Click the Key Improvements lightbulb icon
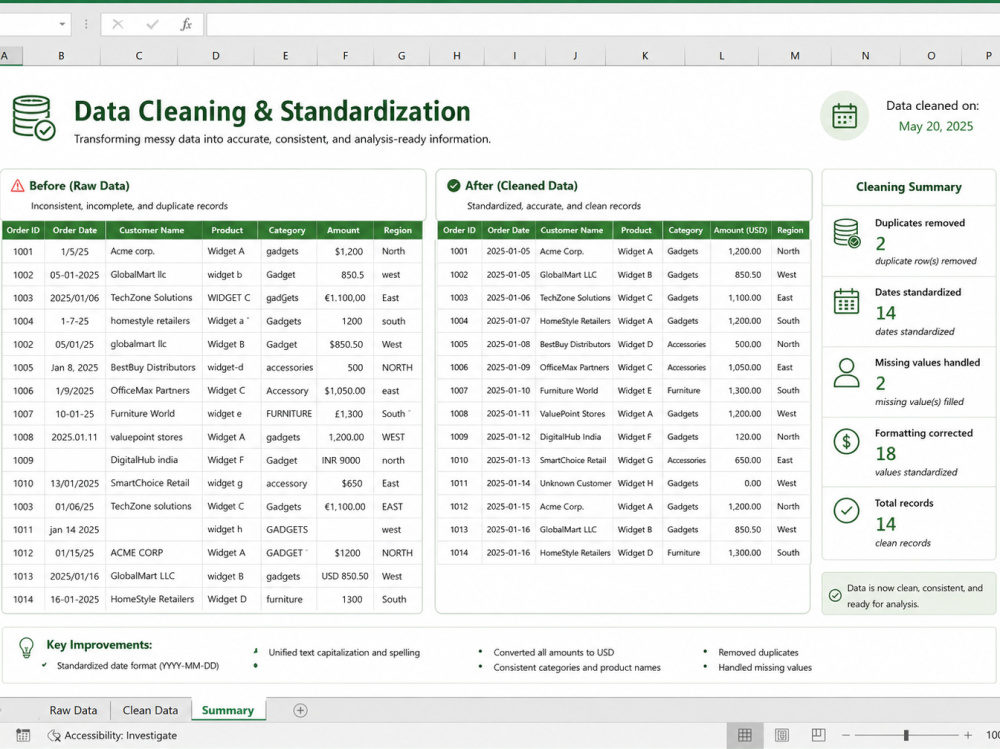The image size is (1000, 749). [x=26, y=648]
